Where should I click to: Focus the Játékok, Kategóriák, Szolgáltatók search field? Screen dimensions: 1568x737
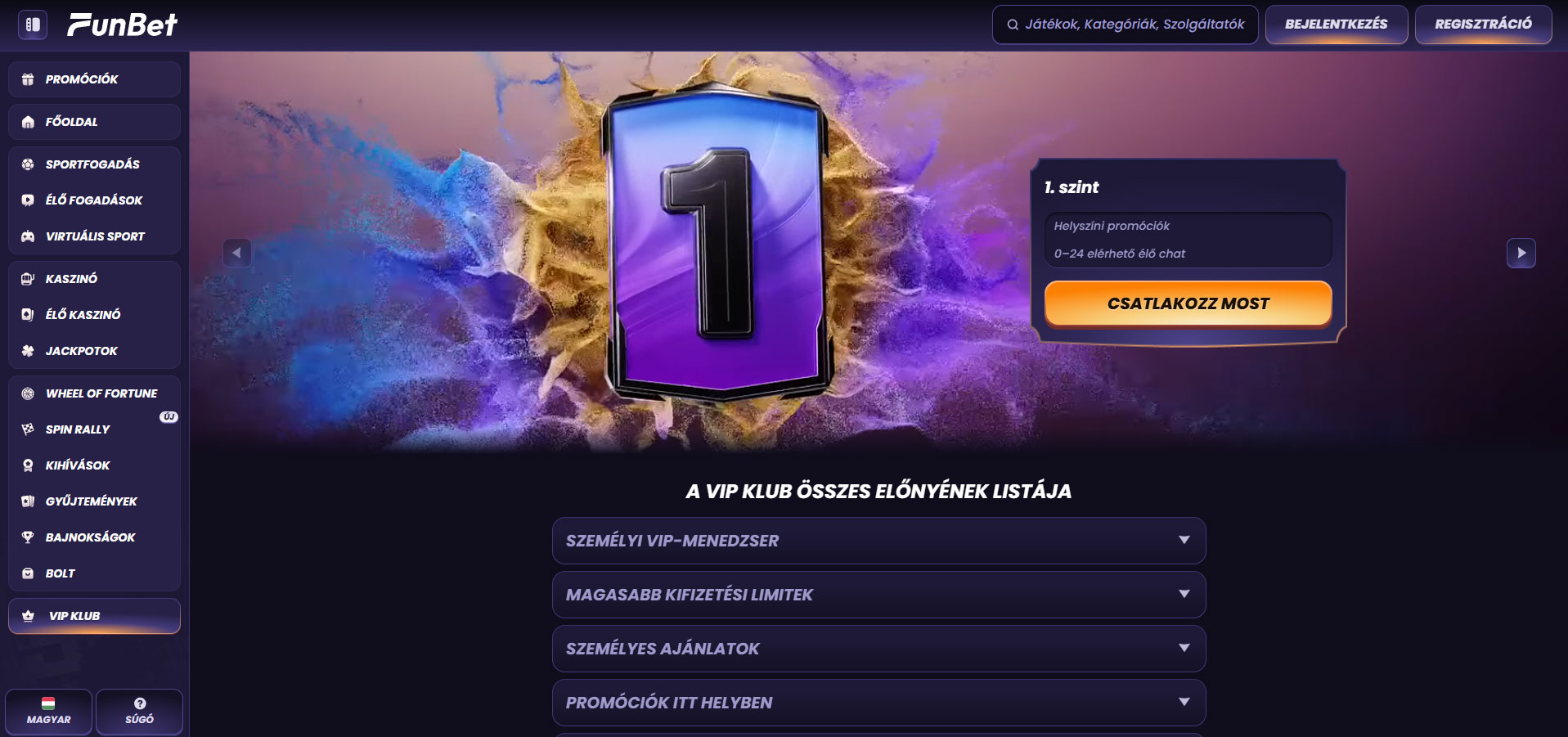(x=1125, y=25)
